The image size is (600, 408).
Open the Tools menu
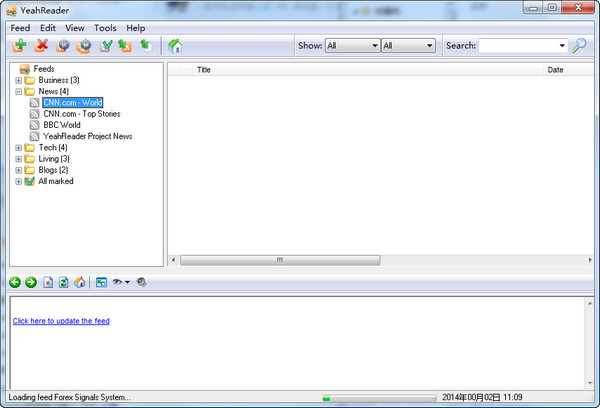click(x=105, y=28)
